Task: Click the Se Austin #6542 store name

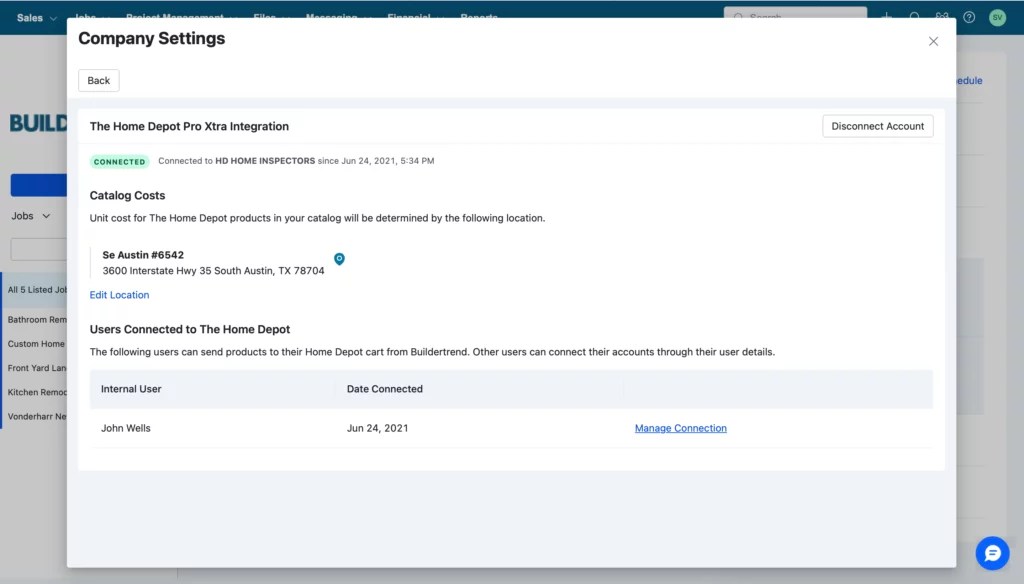Action: coord(143,255)
